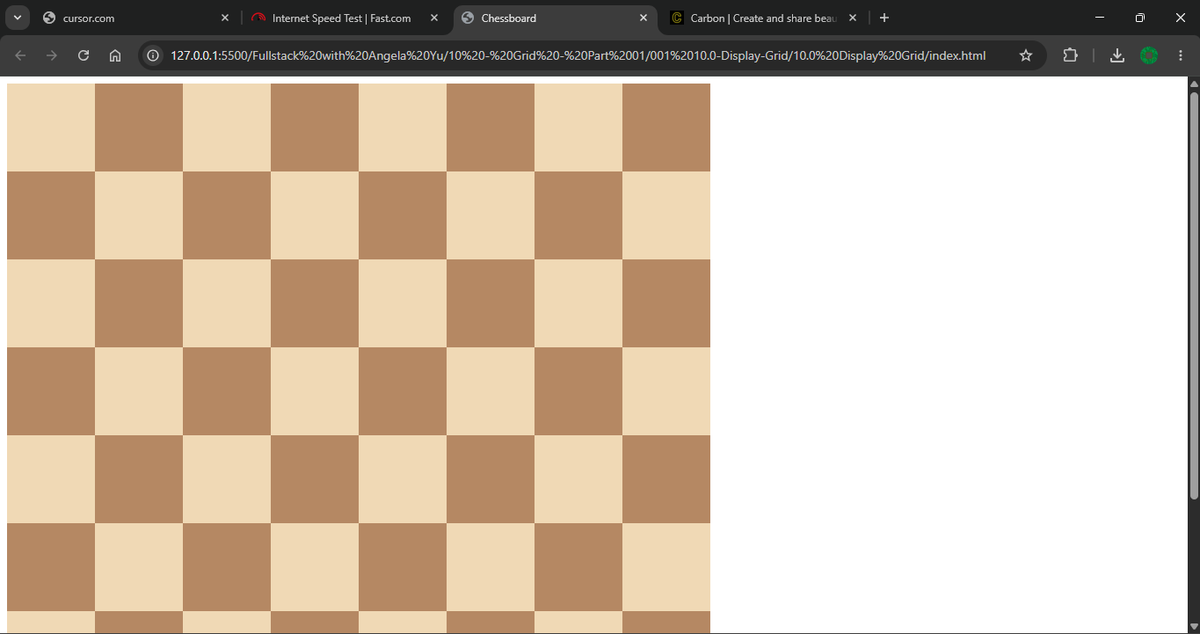The width and height of the screenshot is (1200, 634).
Task: Restore down the Chrome window
Action: 1140,17
